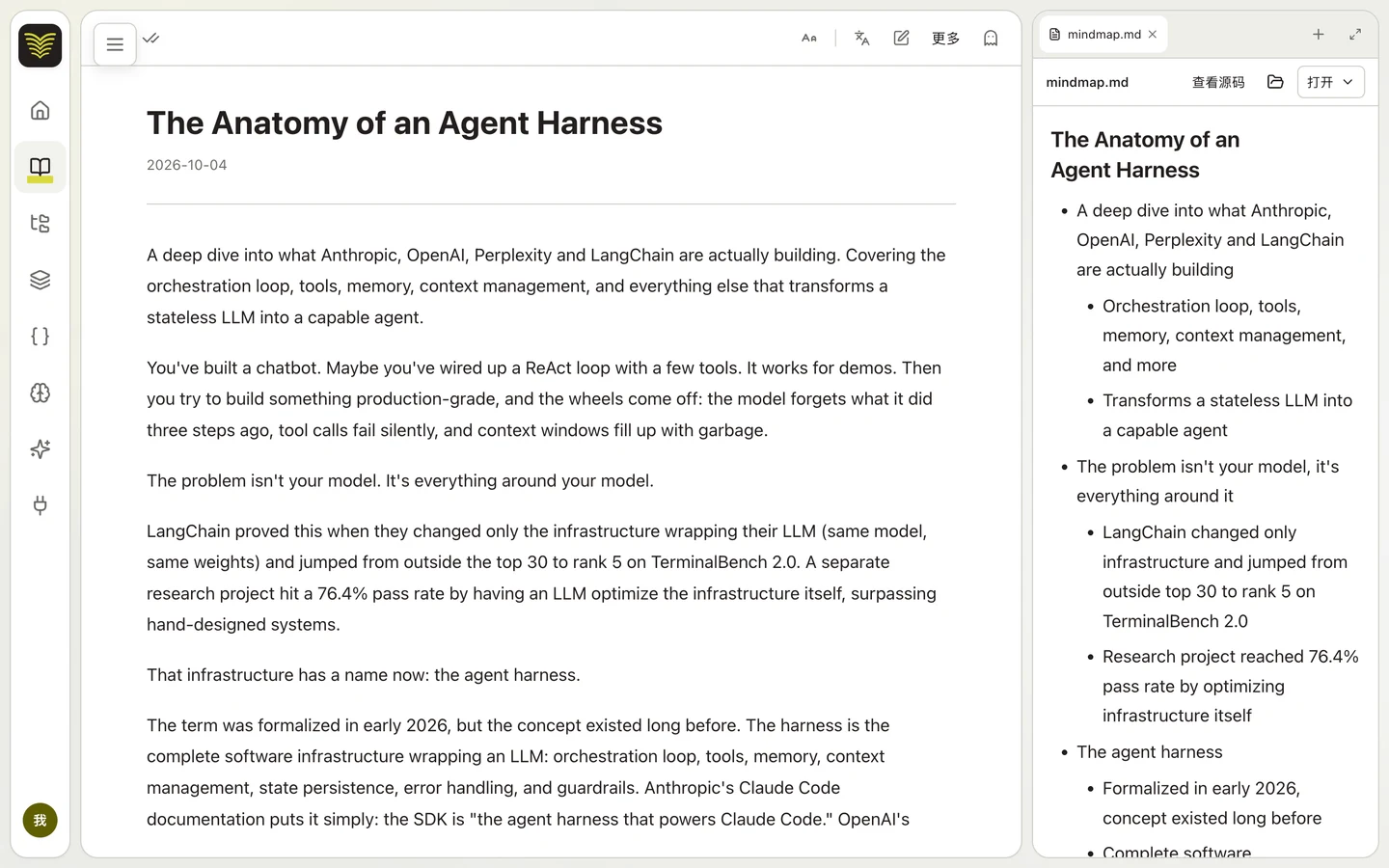Image resolution: width=1389 pixels, height=868 pixels.
Task: Click the double checkmark icon
Action: pyautogui.click(x=150, y=39)
